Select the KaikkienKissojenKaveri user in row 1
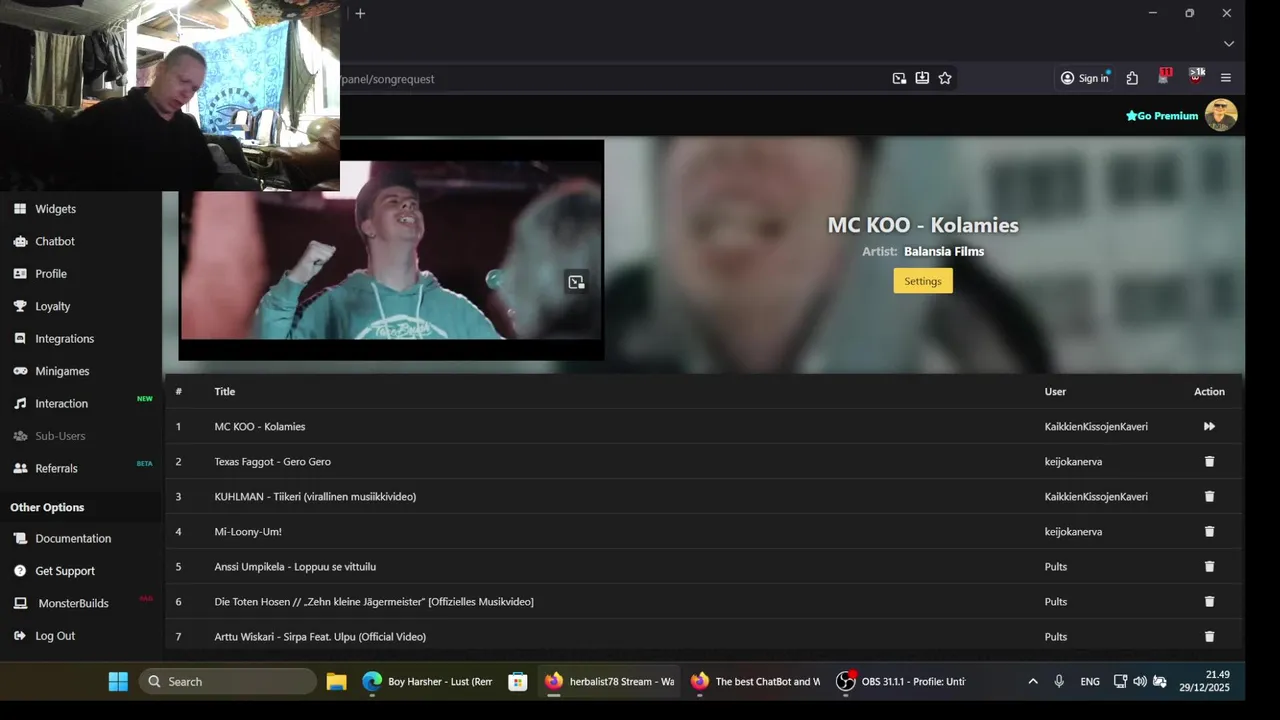The width and height of the screenshot is (1280, 720). [1096, 426]
